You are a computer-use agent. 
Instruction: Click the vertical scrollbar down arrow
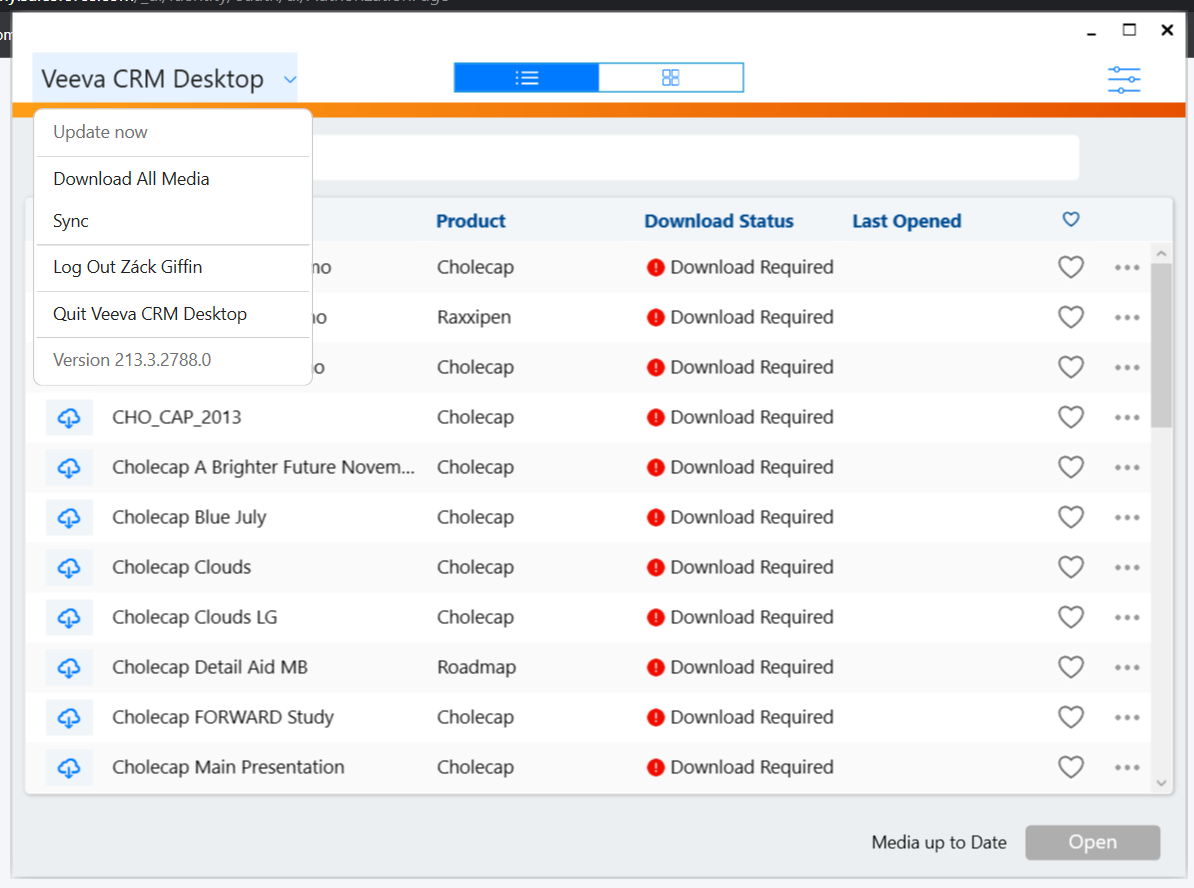1161,783
